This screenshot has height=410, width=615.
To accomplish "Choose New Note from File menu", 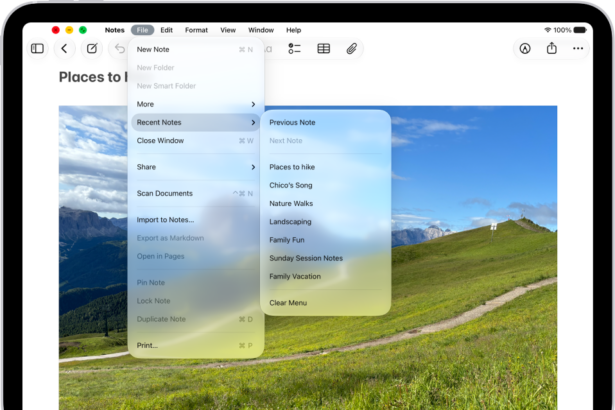I will coord(195,49).
